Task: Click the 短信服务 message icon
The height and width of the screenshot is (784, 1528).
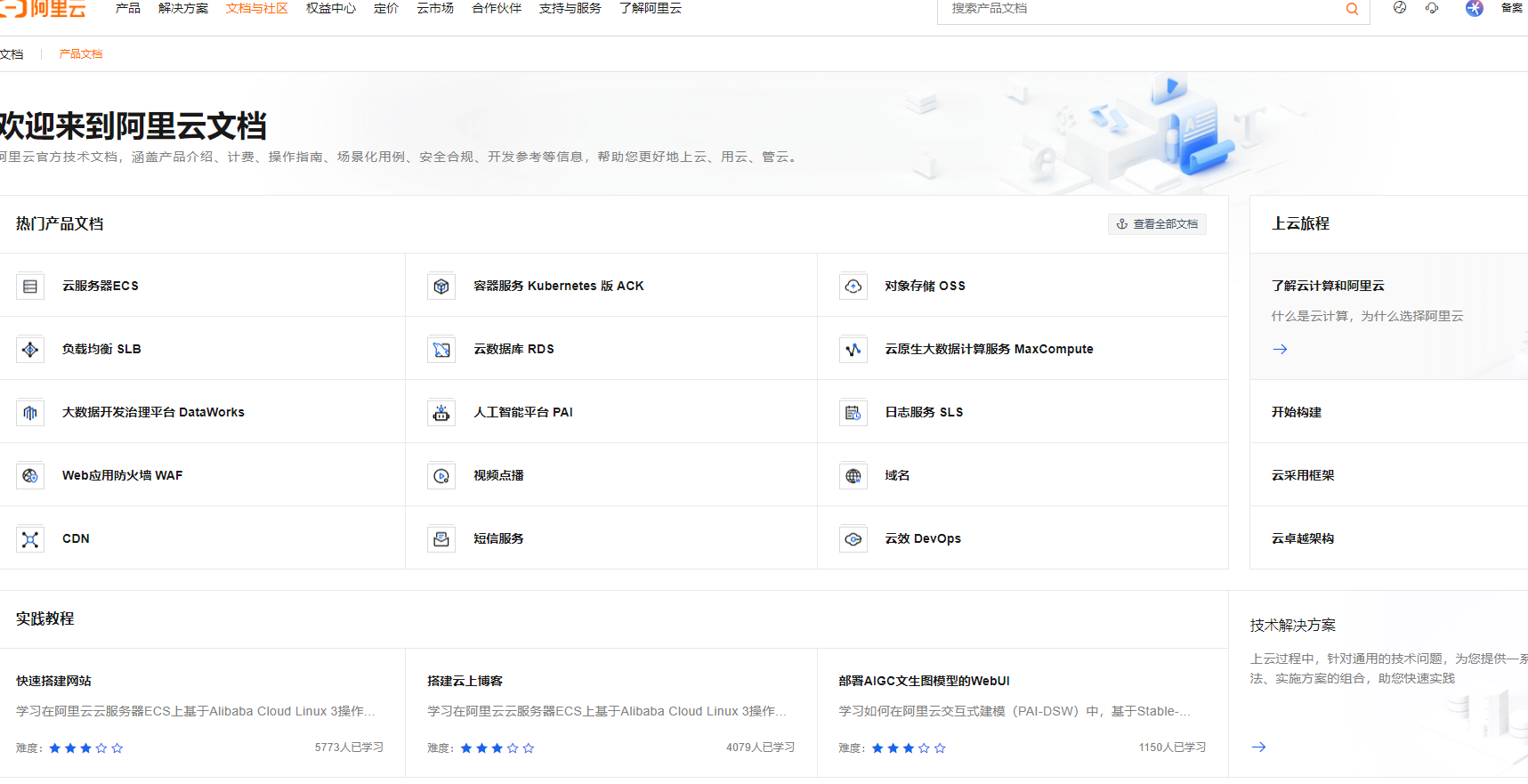Action: click(441, 538)
